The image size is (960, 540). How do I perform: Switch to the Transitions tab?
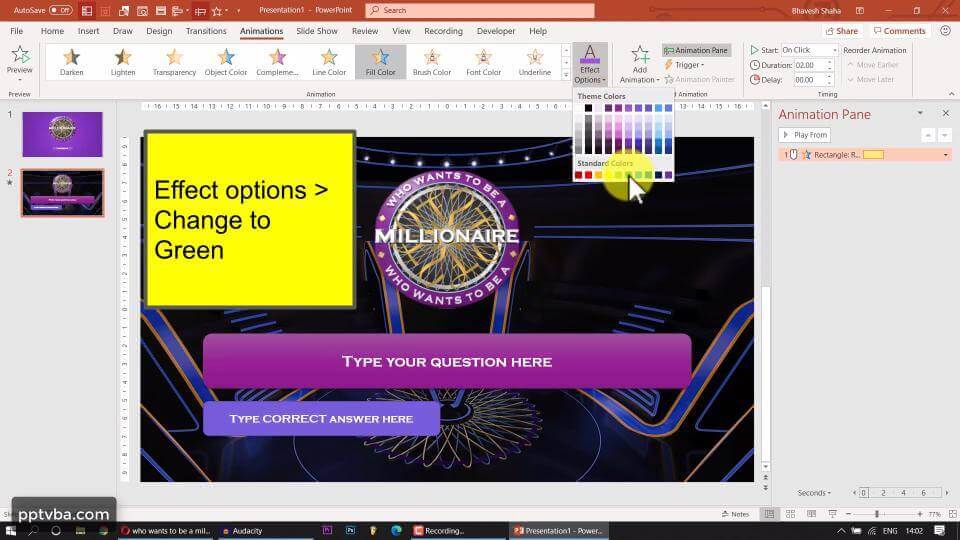pyautogui.click(x=206, y=31)
